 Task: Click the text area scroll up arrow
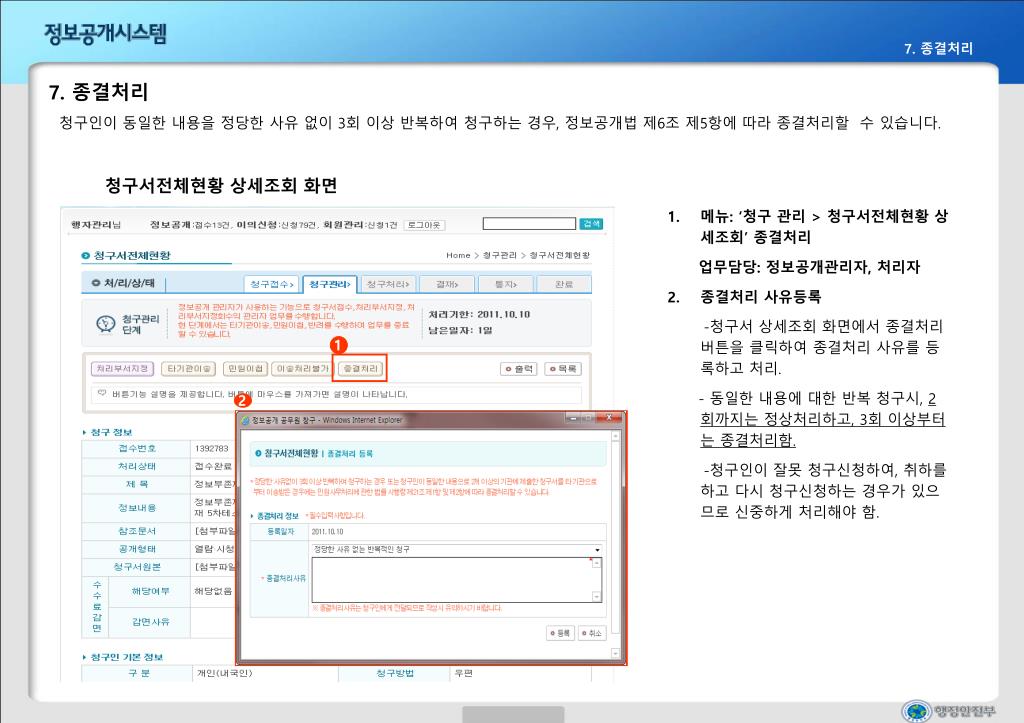coord(596,563)
